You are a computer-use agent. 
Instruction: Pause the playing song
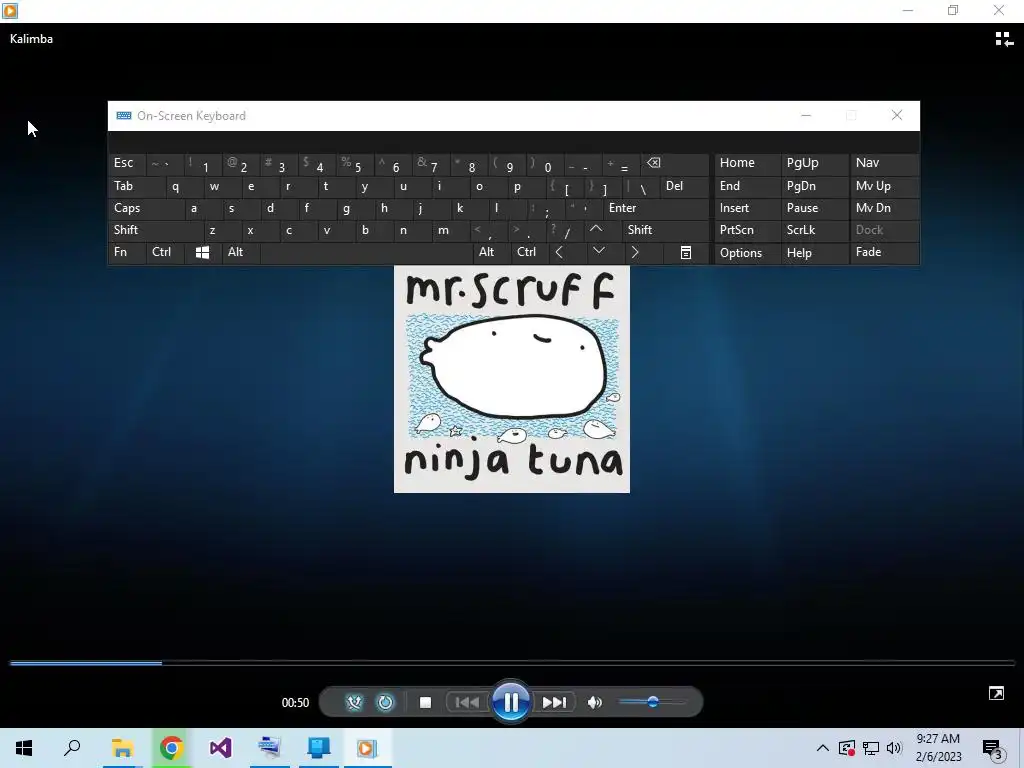[x=511, y=702]
